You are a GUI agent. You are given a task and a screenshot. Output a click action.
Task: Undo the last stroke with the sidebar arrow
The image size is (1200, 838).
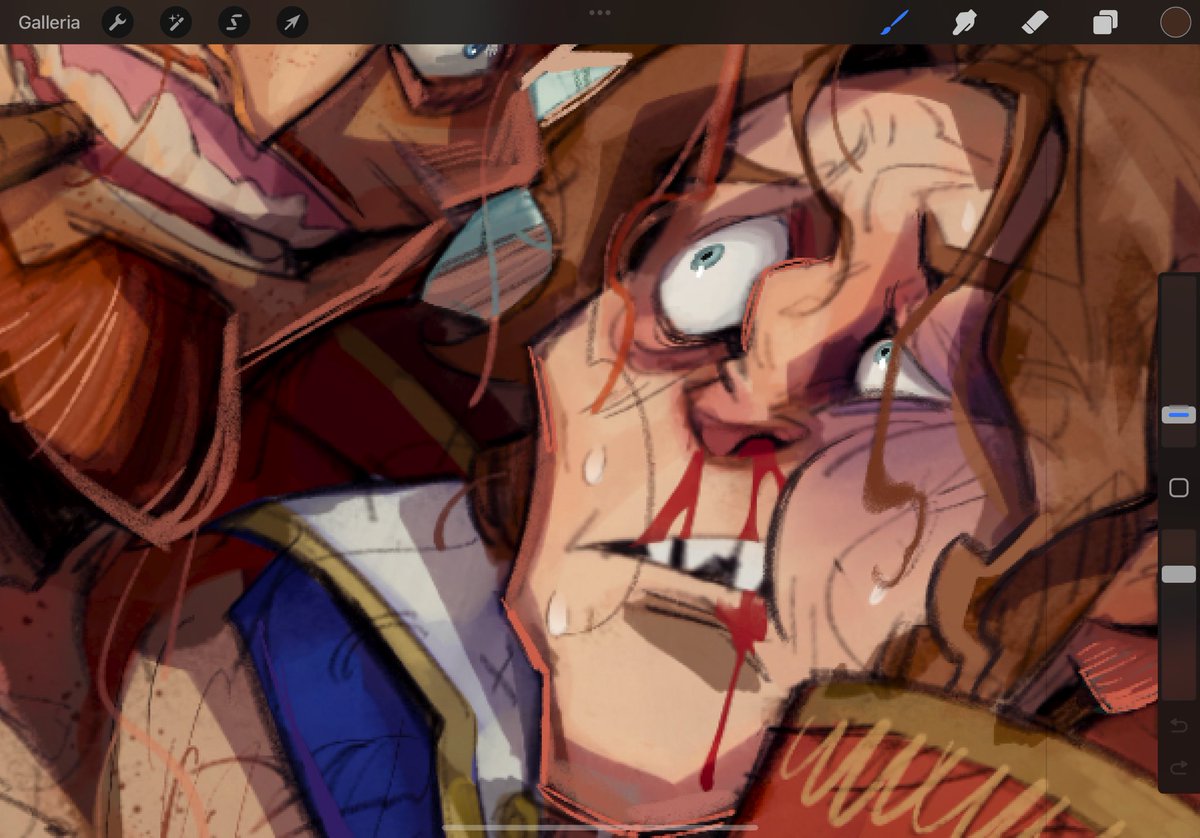(x=1179, y=724)
